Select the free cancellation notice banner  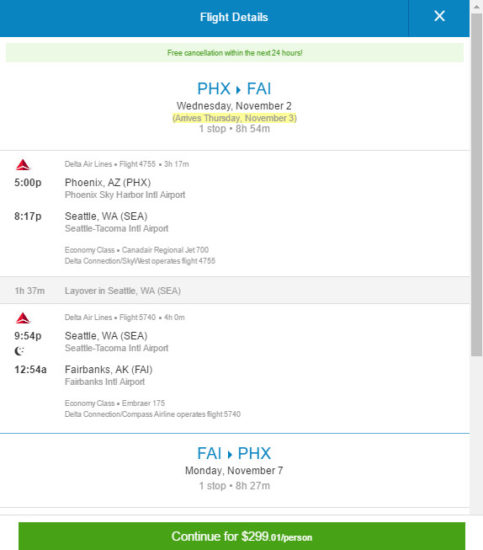pyautogui.click(x=235, y=53)
